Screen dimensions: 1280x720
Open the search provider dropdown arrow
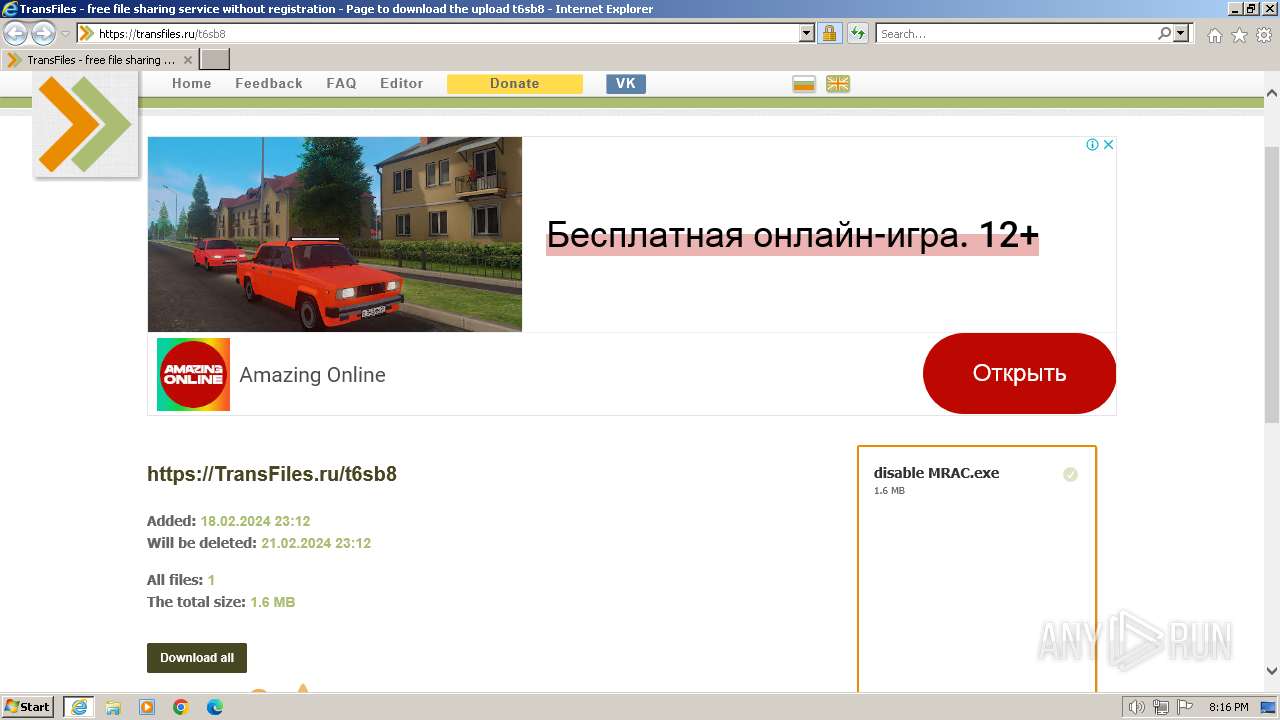[1182, 34]
